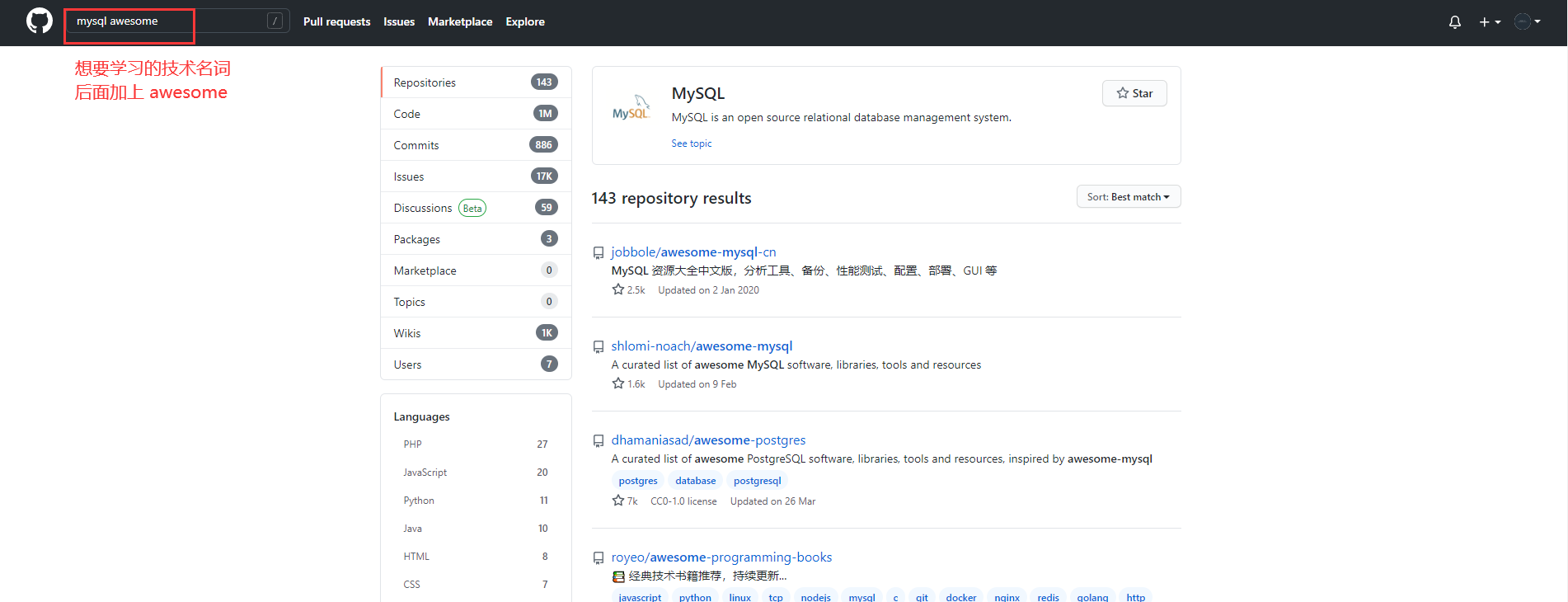
Task: Click the 143 repositories count badge
Action: point(544,82)
